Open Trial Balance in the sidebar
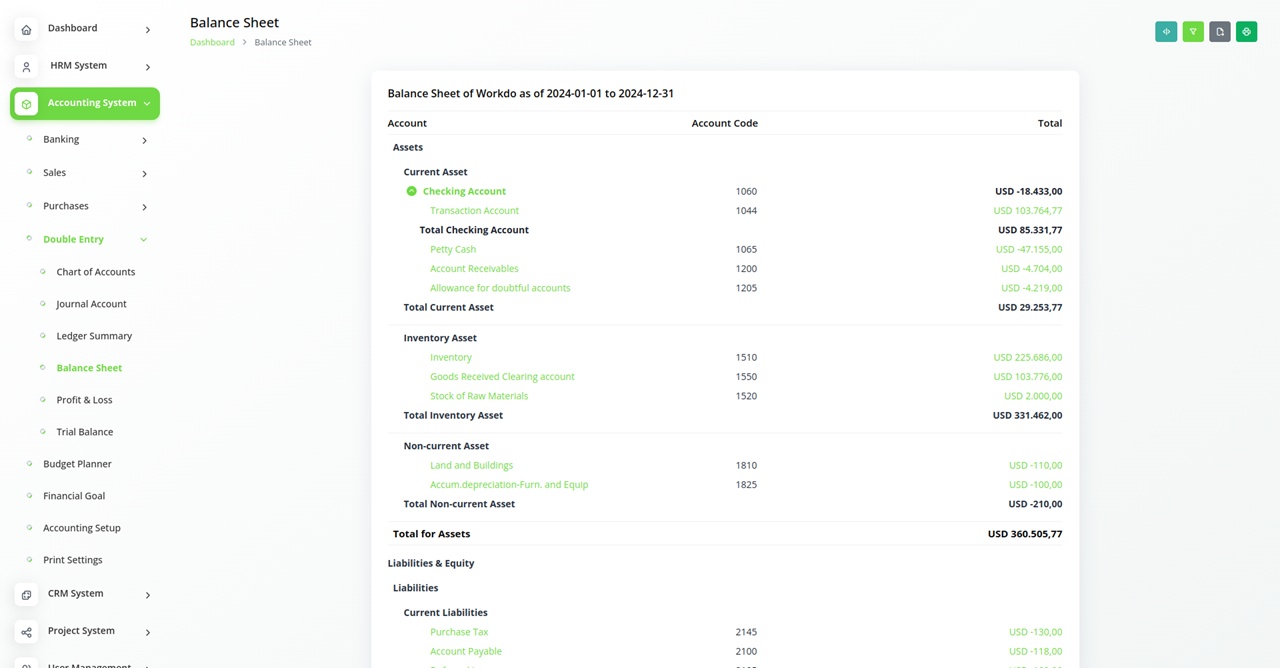This screenshot has width=1280, height=668. pyautogui.click(x=84, y=432)
